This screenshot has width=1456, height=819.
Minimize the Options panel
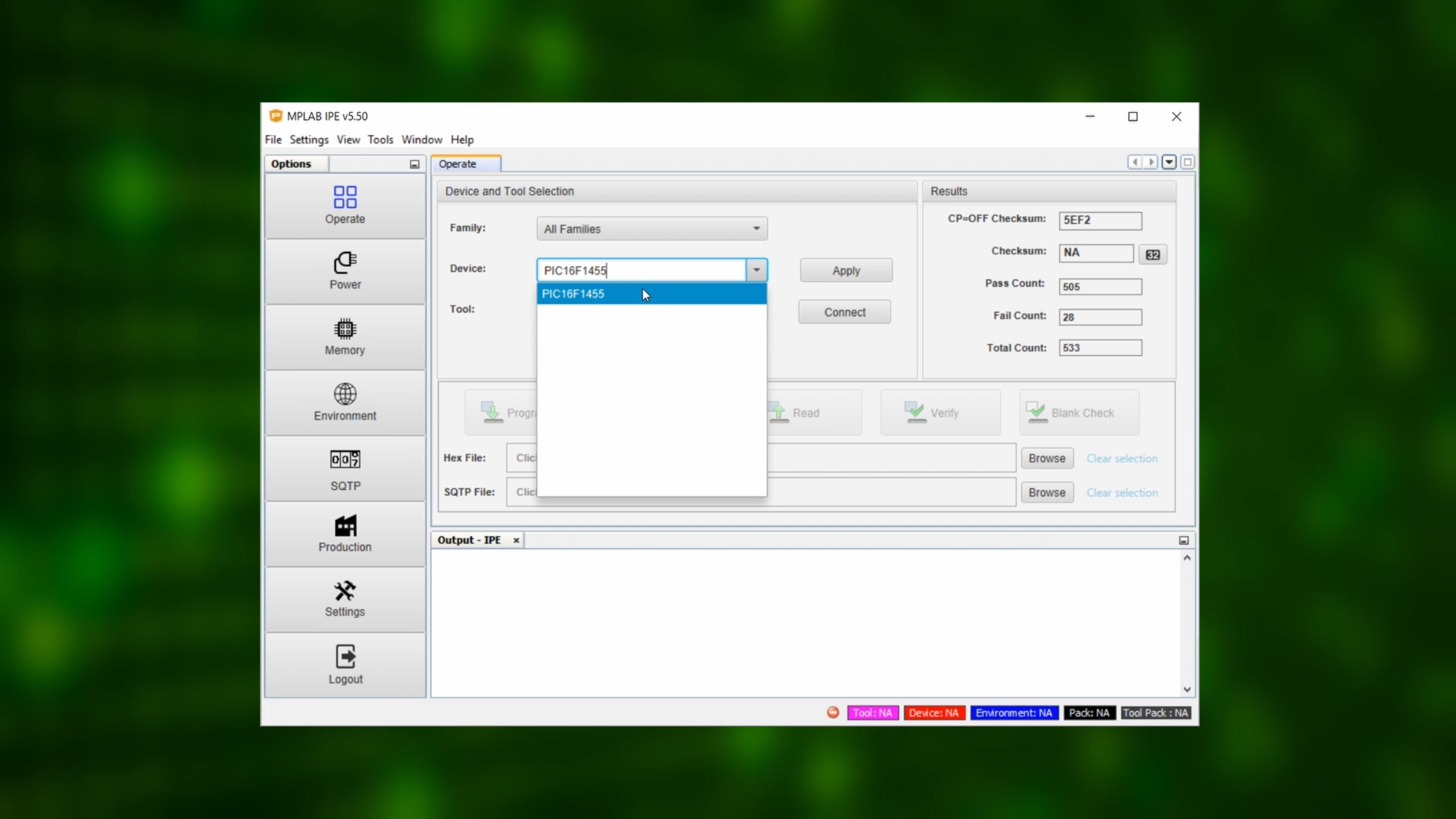tap(415, 164)
